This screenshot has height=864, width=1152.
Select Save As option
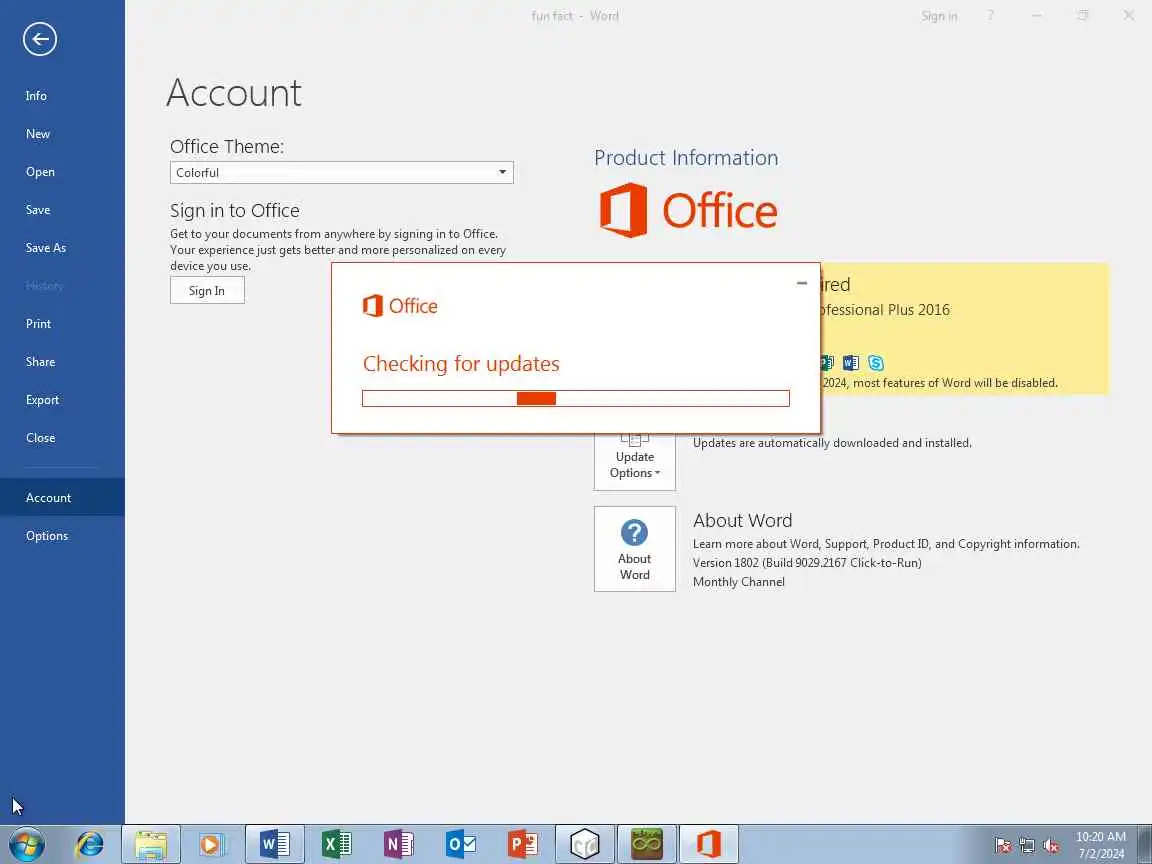pos(46,248)
